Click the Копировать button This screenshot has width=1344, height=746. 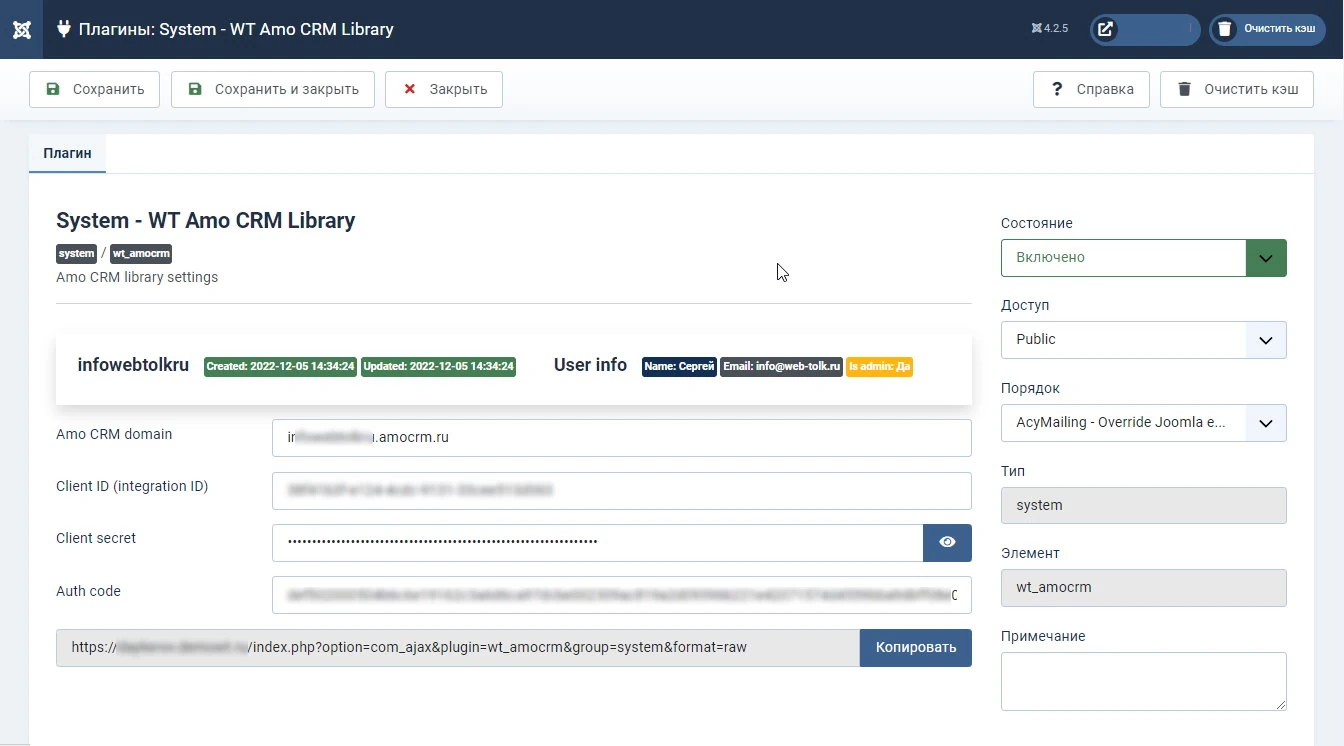click(915, 647)
